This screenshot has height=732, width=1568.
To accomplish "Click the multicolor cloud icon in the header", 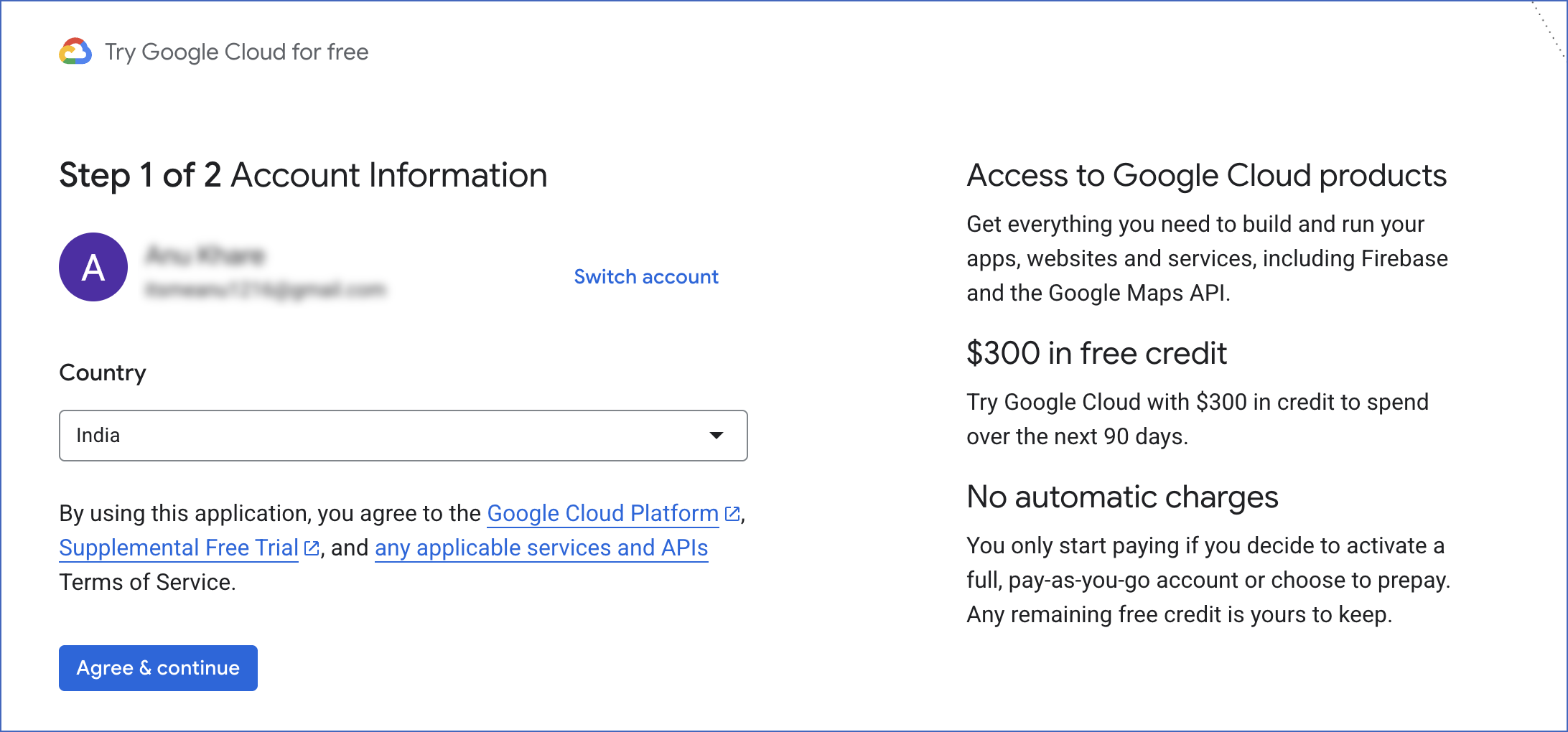I will tap(75, 52).
